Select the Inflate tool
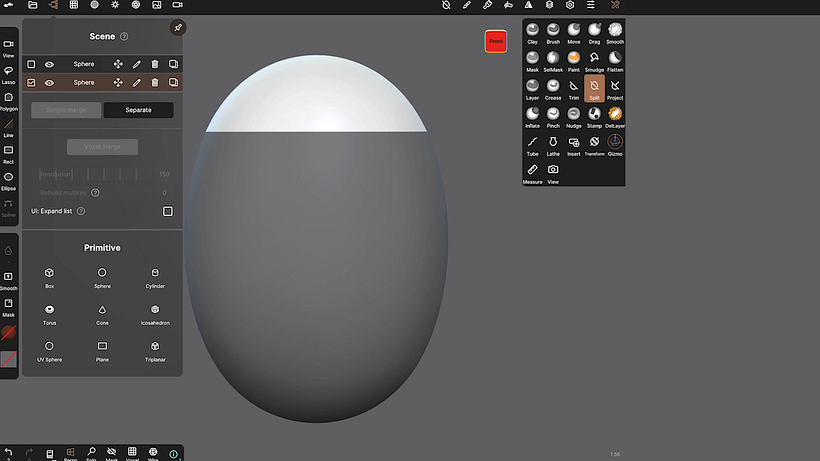This screenshot has height=461, width=820. 532,118
